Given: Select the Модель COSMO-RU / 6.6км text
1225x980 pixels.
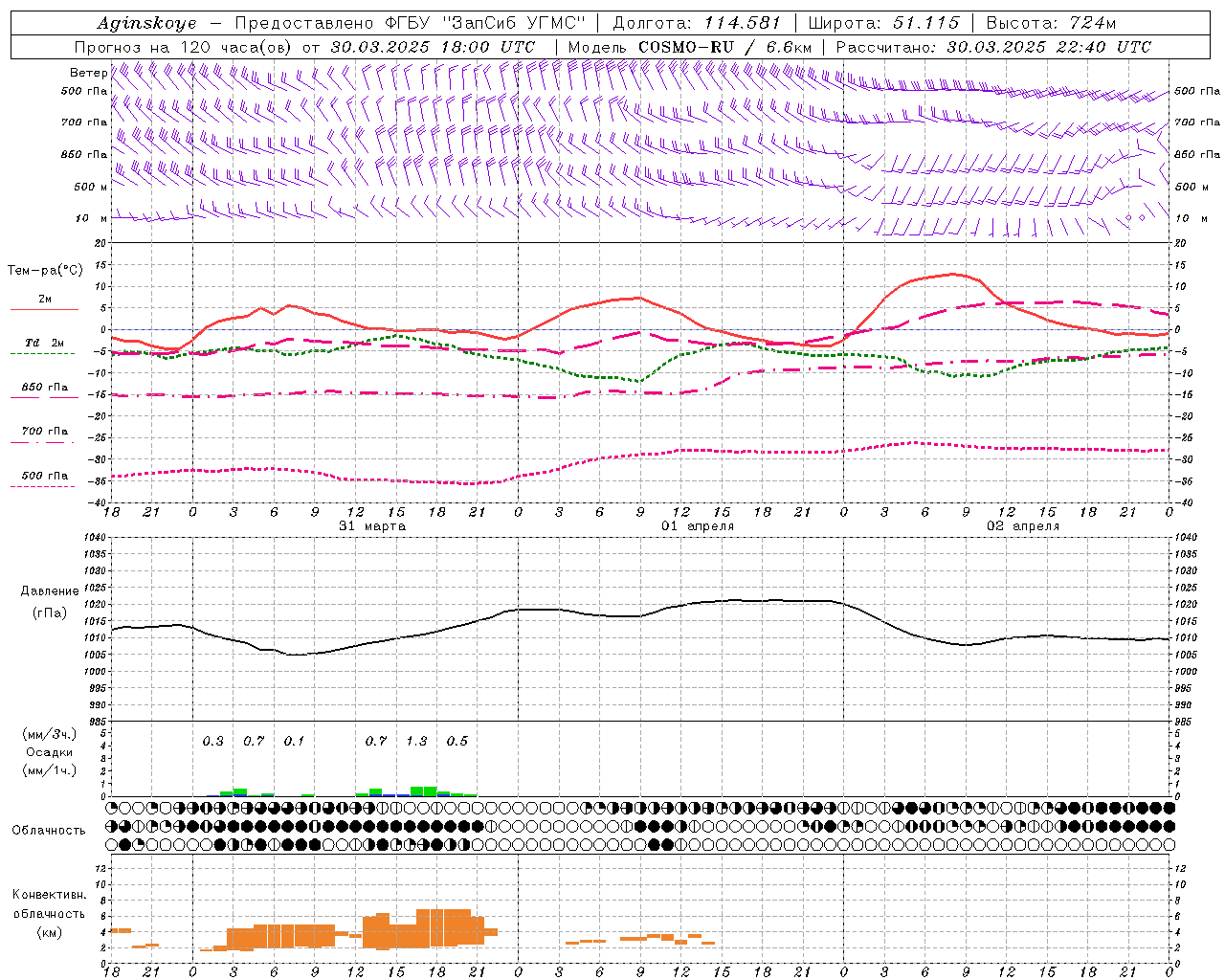Looking at the screenshot, I should 689,47.
